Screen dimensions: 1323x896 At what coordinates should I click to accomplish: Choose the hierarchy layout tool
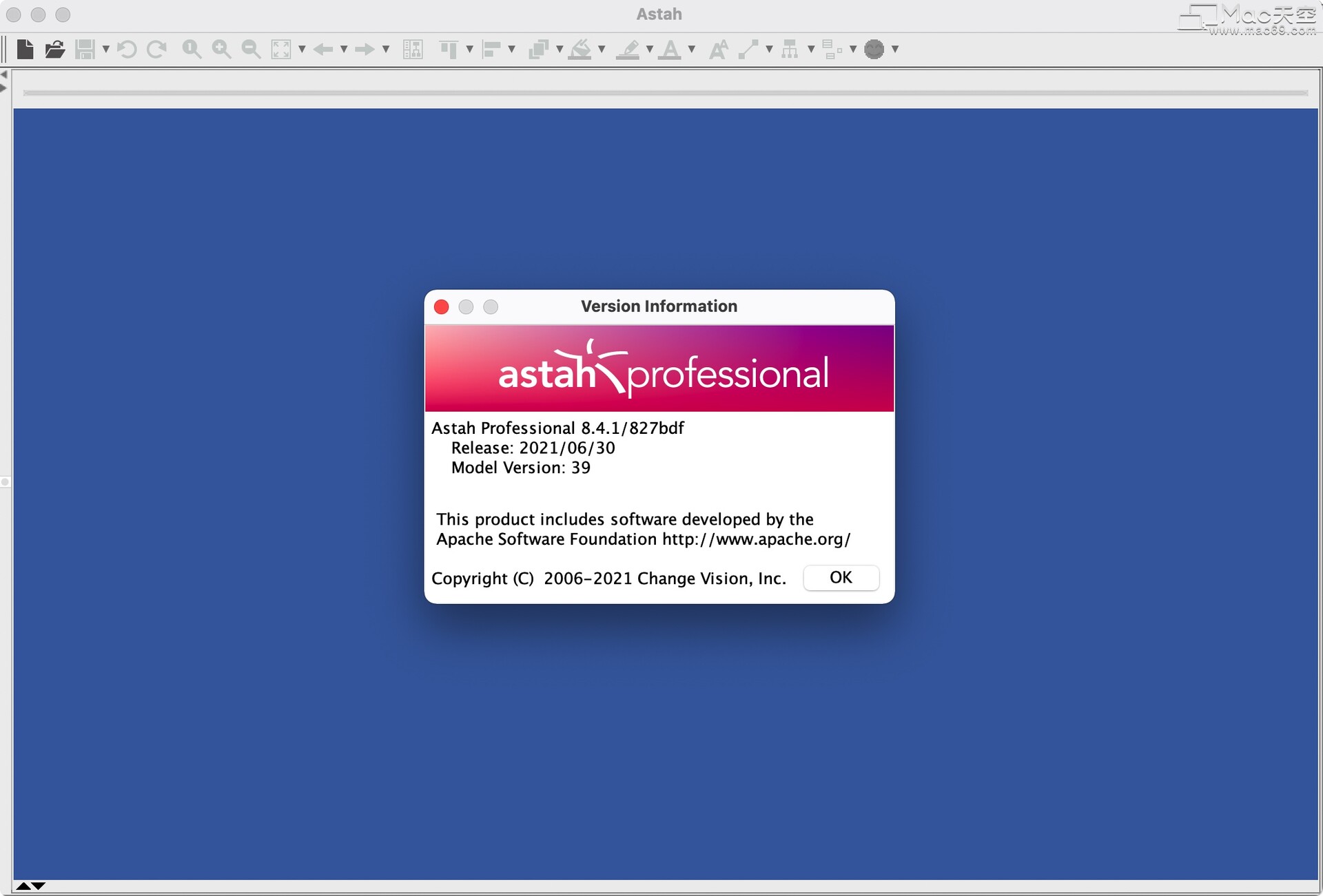pyautogui.click(x=790, y=49)
